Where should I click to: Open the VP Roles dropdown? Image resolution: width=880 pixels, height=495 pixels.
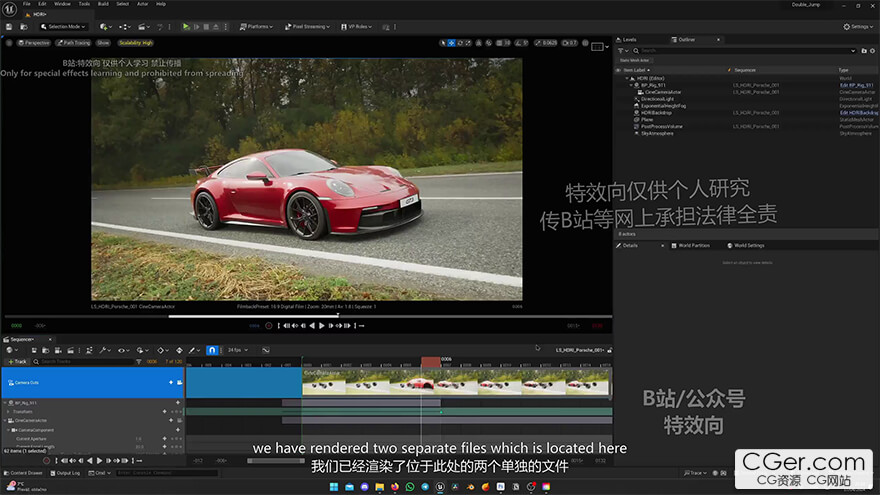coord(356,26)
